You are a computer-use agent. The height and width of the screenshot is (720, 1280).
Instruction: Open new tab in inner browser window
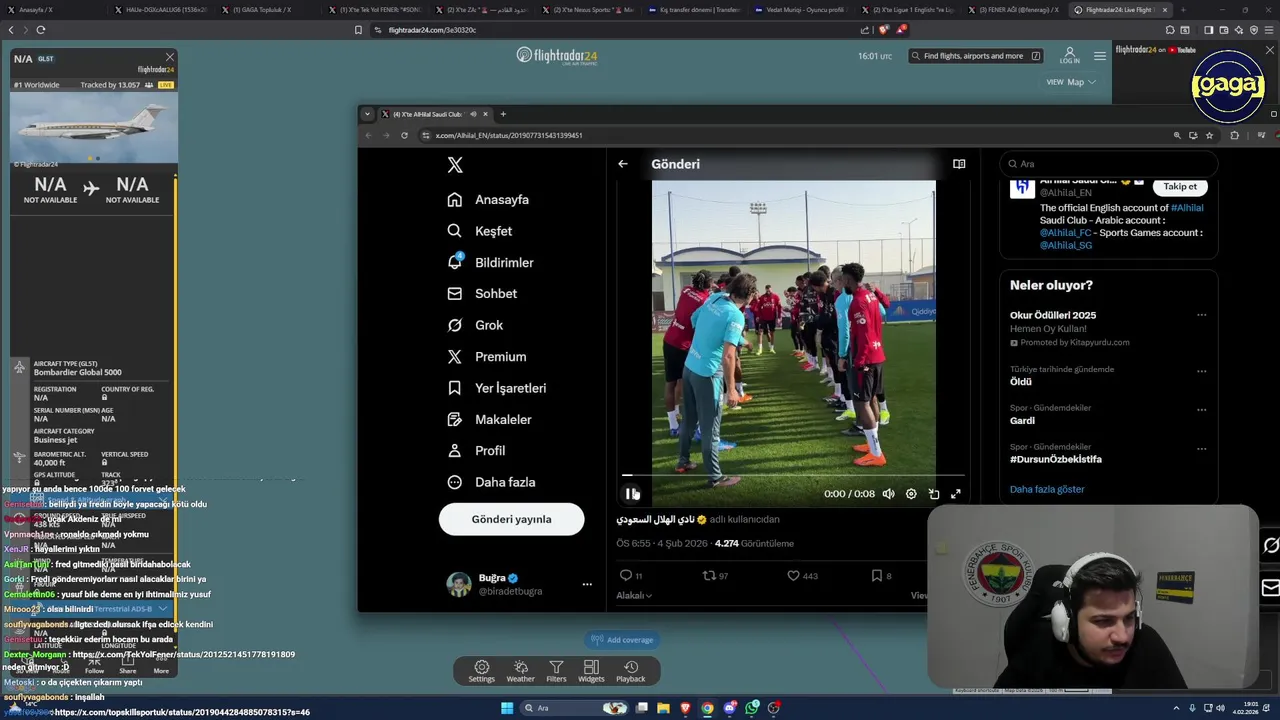(503, 114)
